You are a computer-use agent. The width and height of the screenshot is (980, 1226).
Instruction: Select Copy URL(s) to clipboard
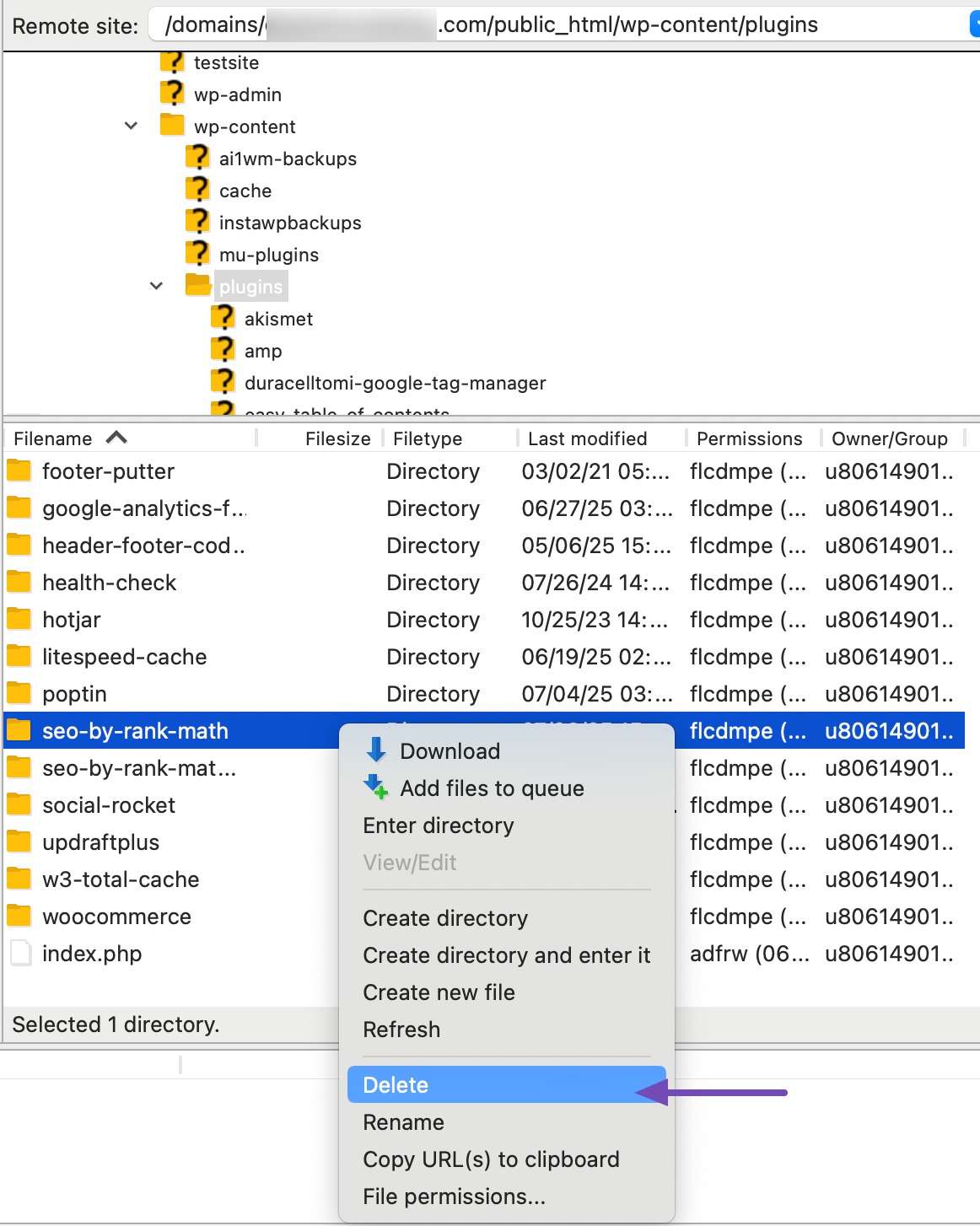[x=506, y=1159]
